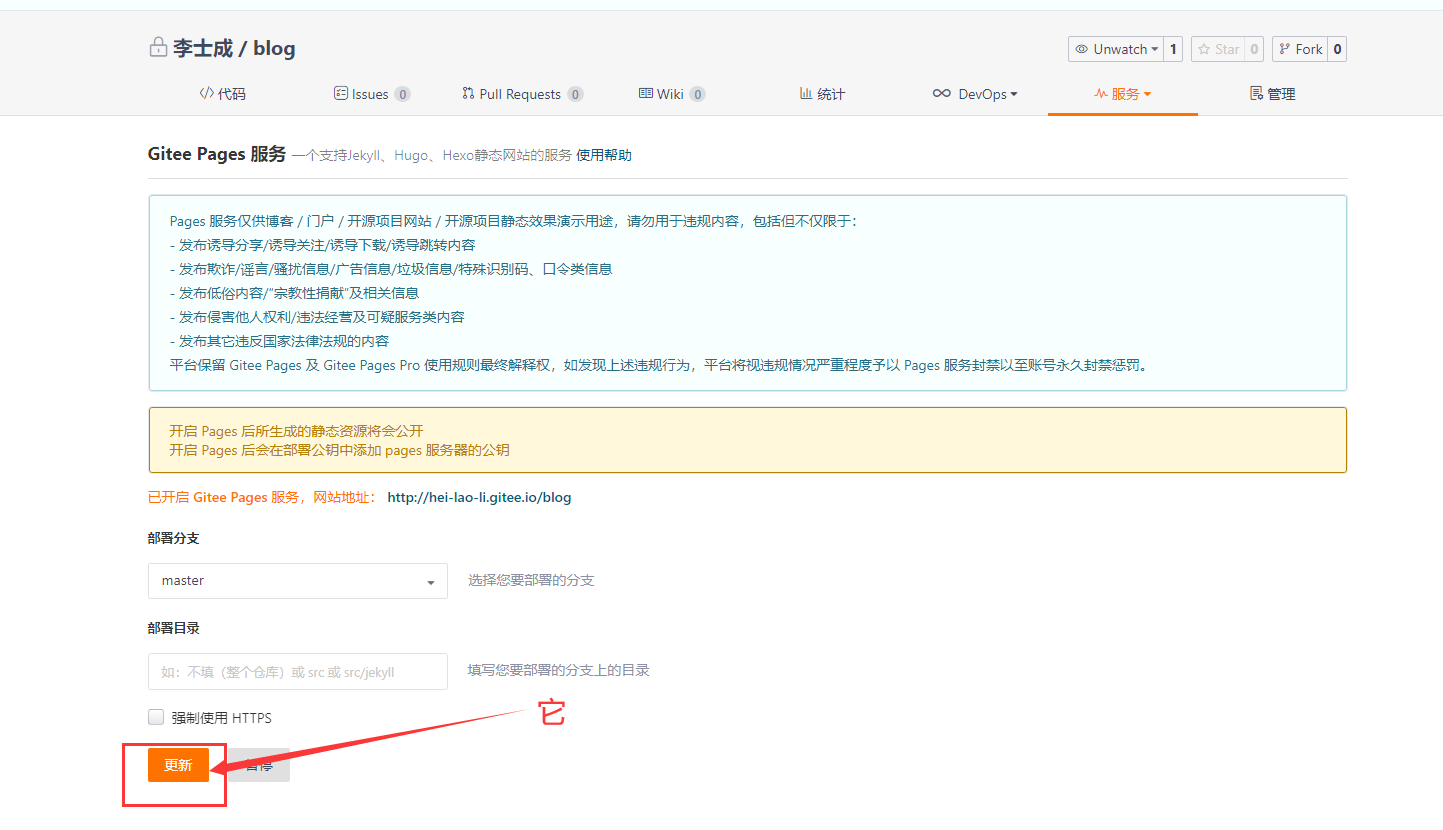Click the Gitee Pages 服务 heading
The image size is (1443, 830).
[217, 154]
